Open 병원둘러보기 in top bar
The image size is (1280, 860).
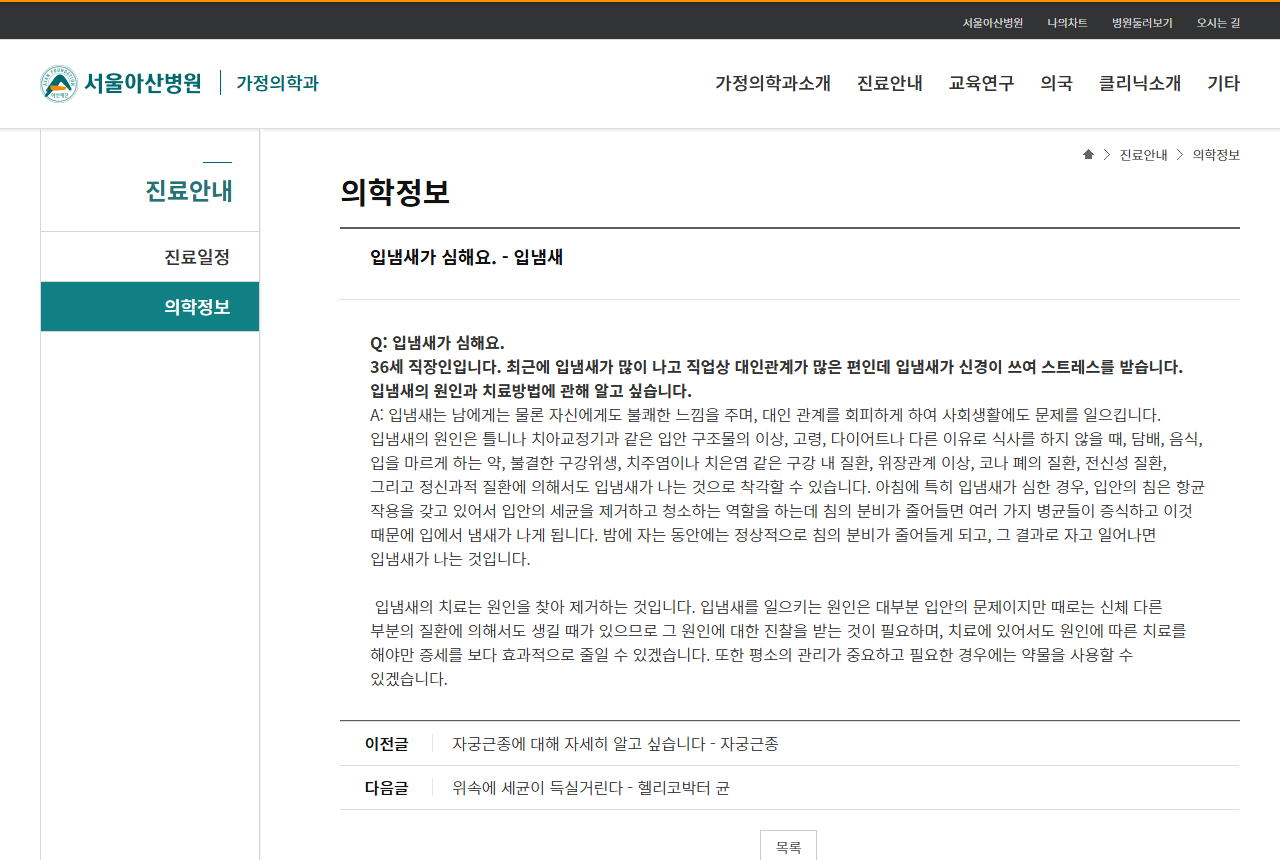click(1142, 22)
